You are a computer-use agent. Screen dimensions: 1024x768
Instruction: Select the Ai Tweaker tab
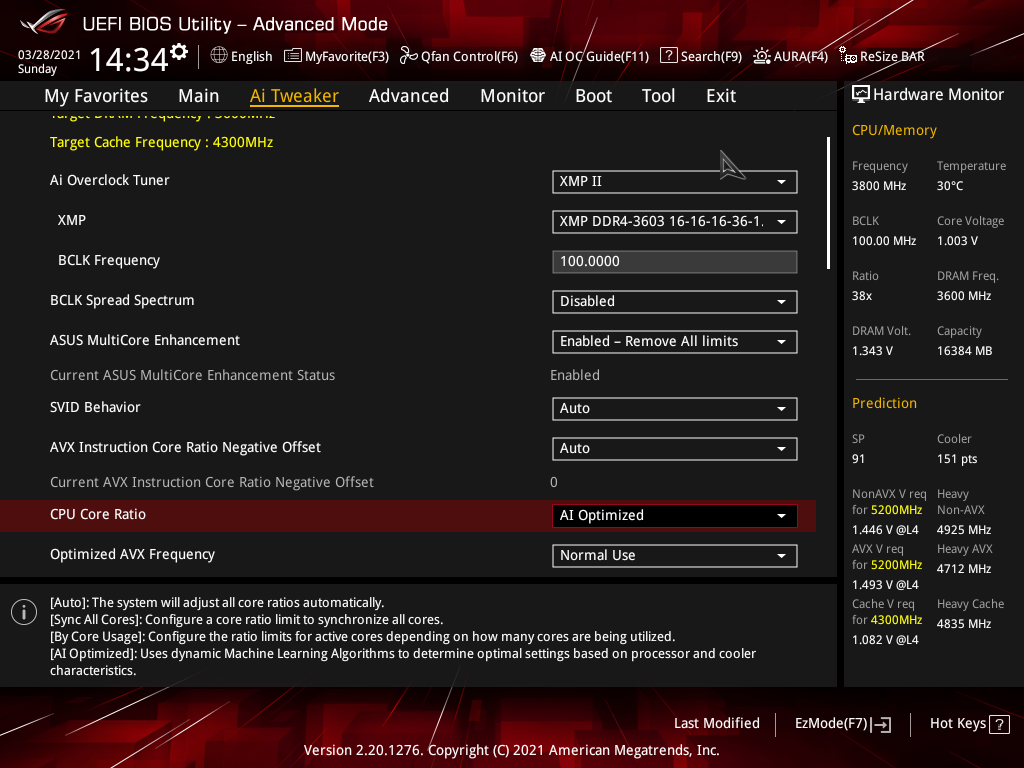294,96
